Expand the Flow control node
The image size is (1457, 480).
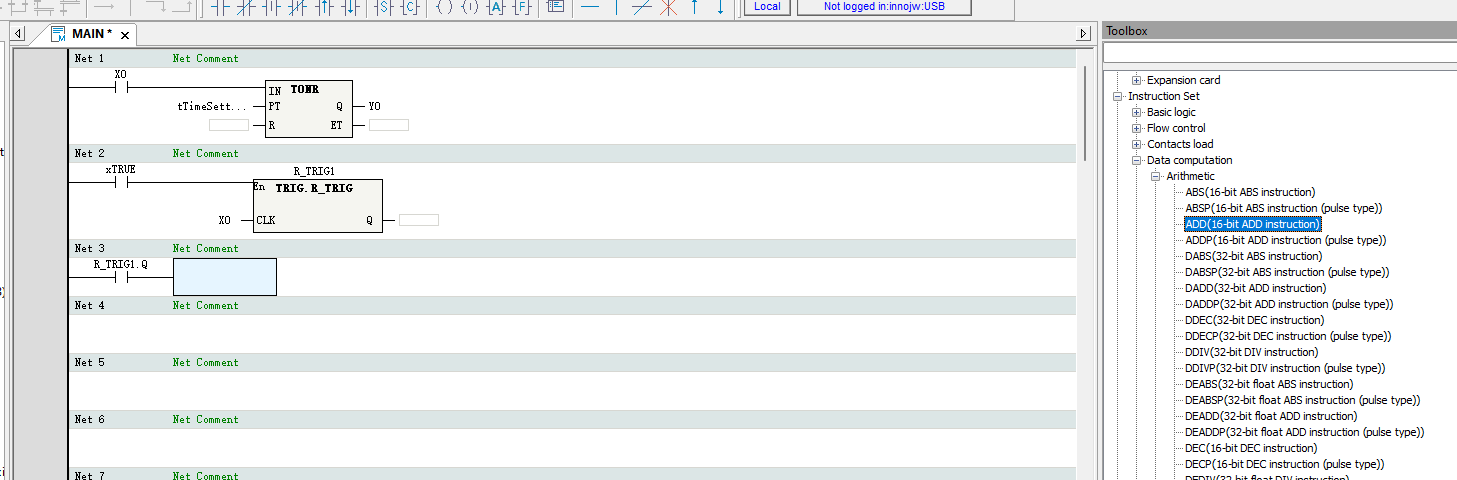click(1136, 128)
